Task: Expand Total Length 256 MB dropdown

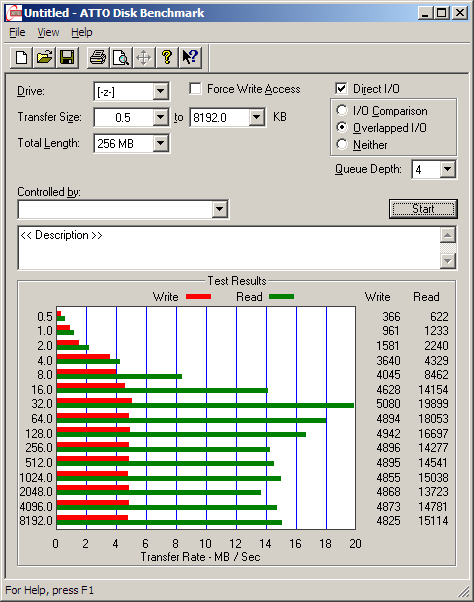Action: pyautogui.click(x=160, y=143)
